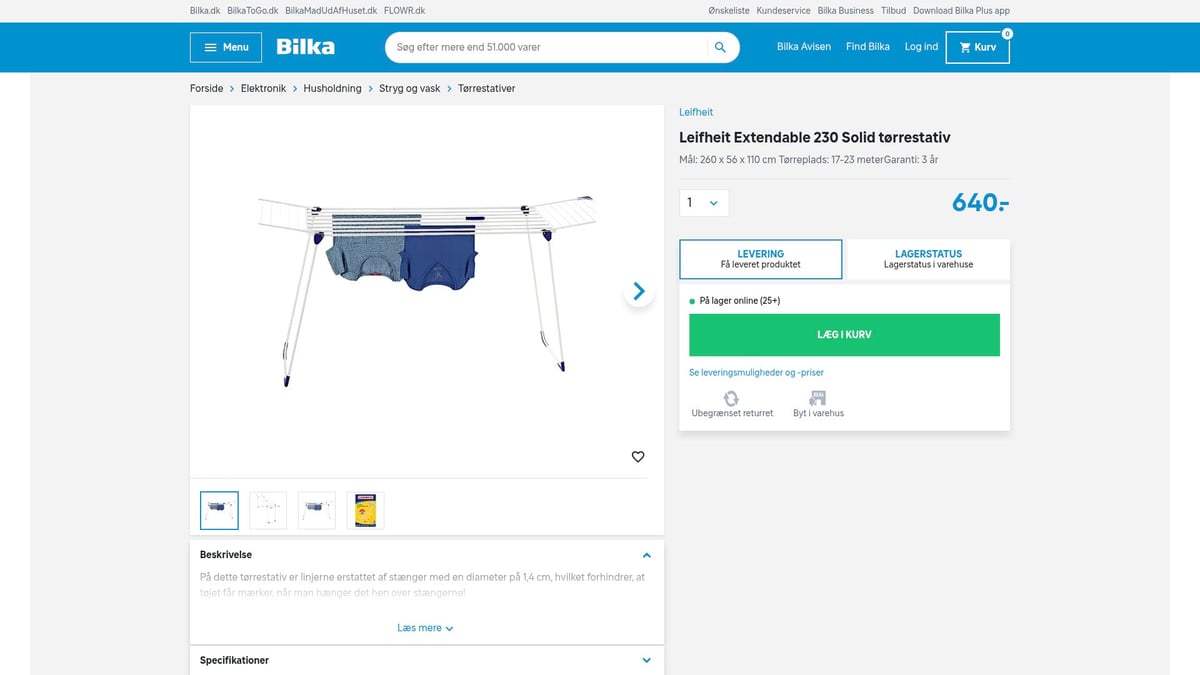Select the Levering tab
Screen dimensions: 1200x675
[761, 259]
